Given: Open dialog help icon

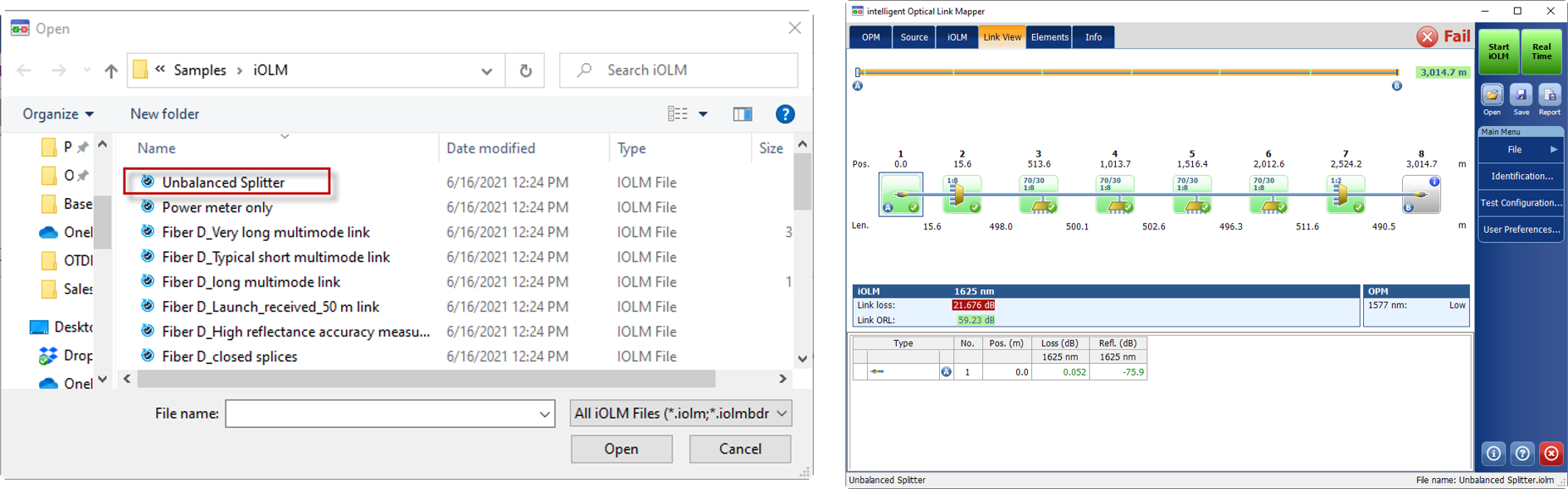Looking at the screenshot, I should pos(785,114).
